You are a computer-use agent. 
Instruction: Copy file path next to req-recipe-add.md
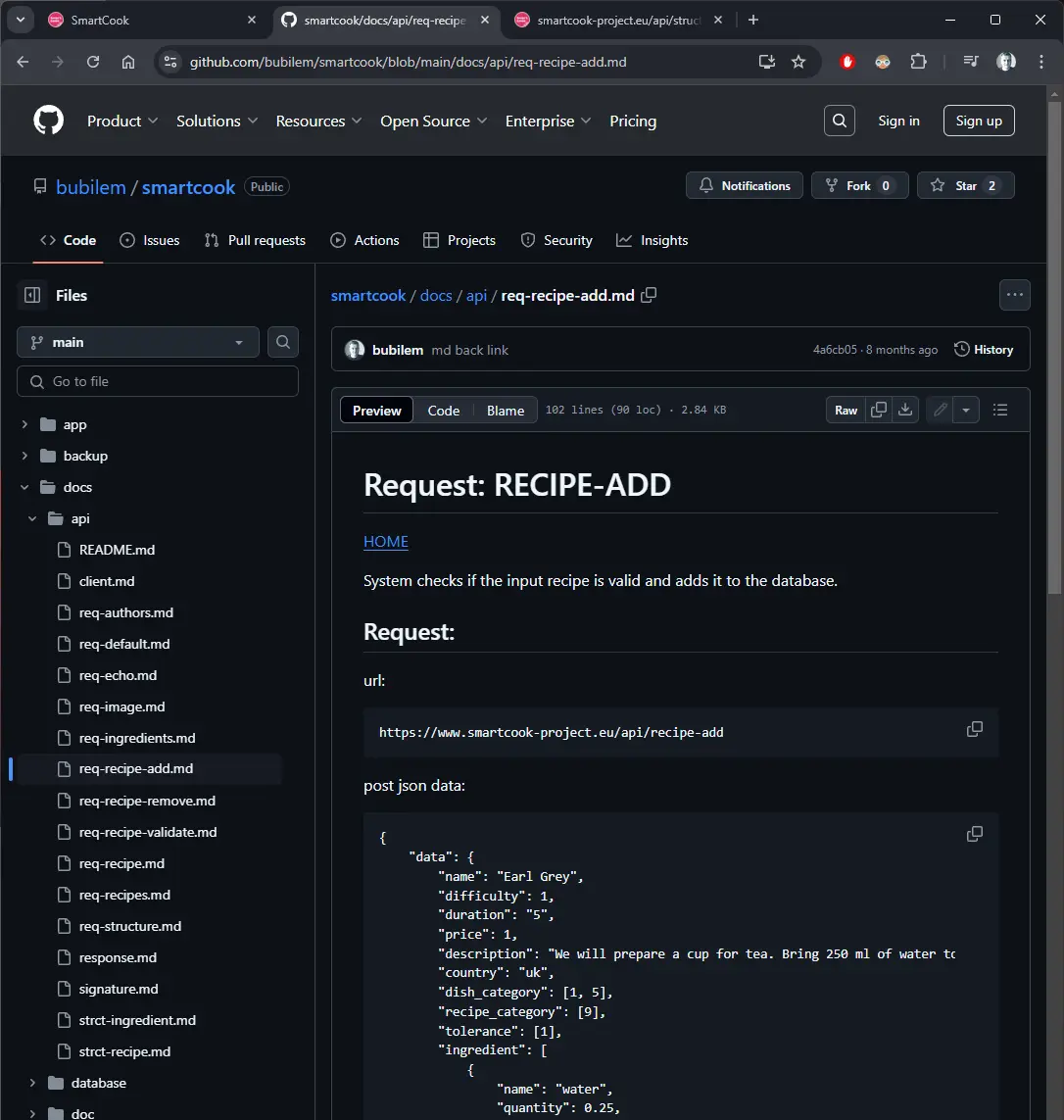[649, 295]
